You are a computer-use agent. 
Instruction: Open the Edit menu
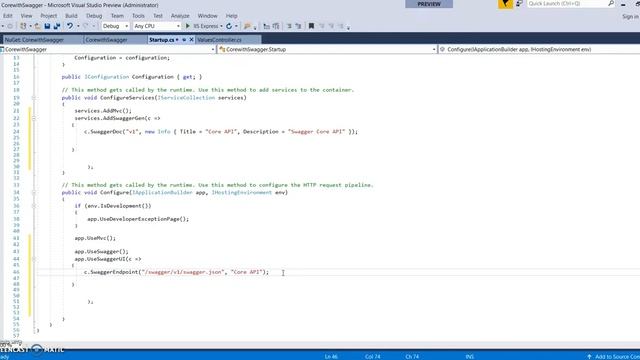(x=8, y=16)
